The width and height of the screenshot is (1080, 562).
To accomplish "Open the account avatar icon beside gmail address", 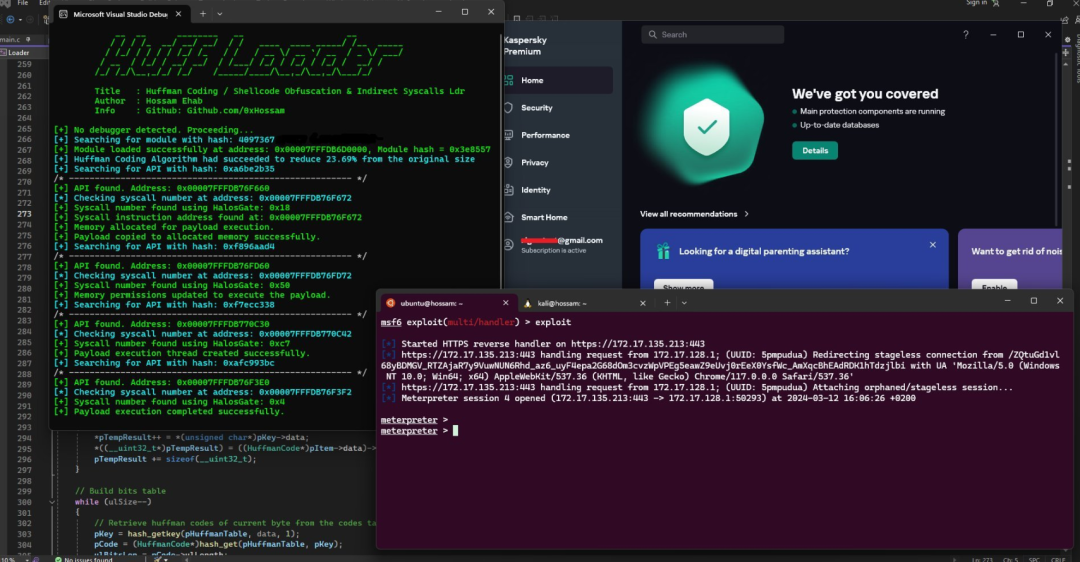I will [x=509, y=244].
